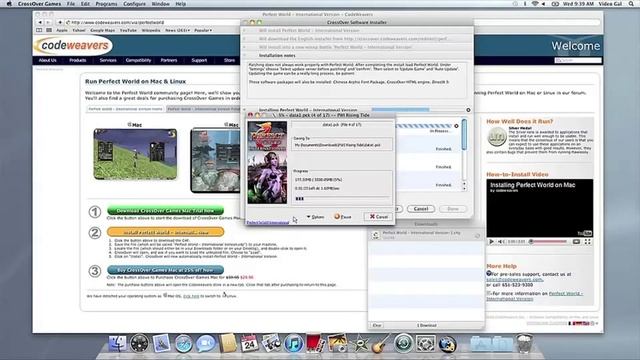The width and height of the screenshot is (640, 360).
Task: Click Buy CrossOver Games Mac button
Action: point(165,270)
